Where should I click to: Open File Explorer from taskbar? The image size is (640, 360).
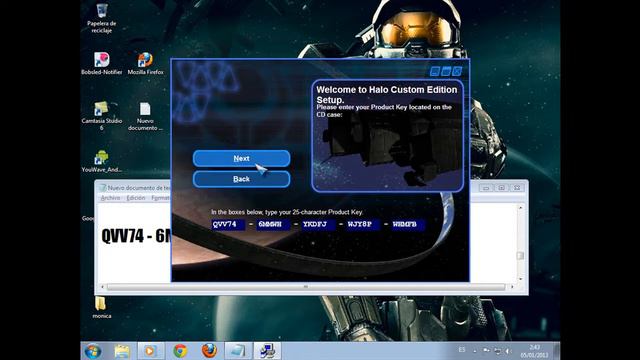(122, 351)
